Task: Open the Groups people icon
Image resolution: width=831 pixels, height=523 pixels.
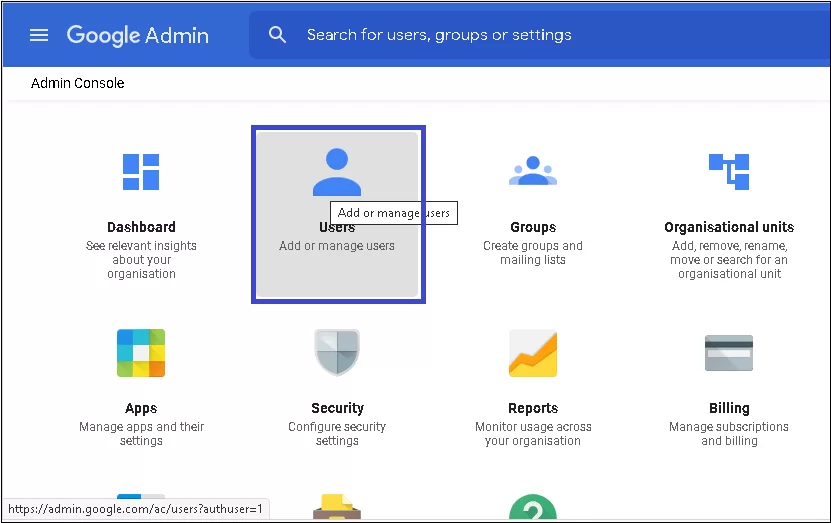Action: (533, 171)
